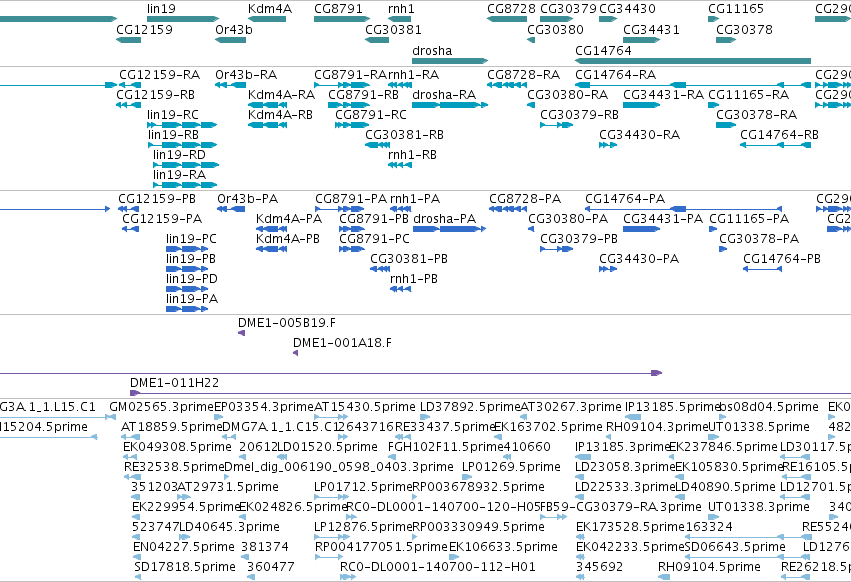Click protein CG12159-PB label
The image size is (851, 582).
click(157, 199)
